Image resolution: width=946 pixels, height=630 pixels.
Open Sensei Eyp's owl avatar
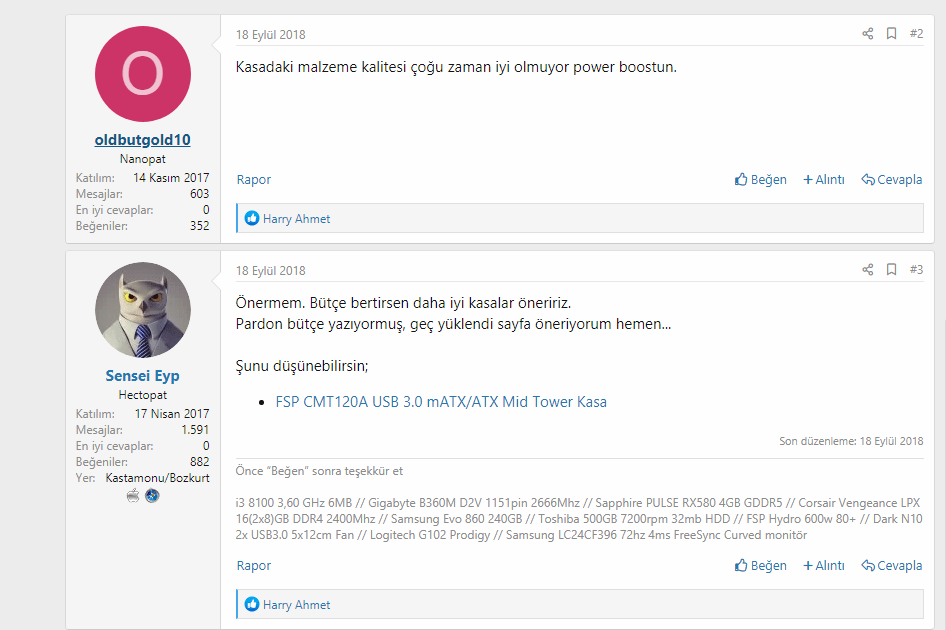coord(143,310)
